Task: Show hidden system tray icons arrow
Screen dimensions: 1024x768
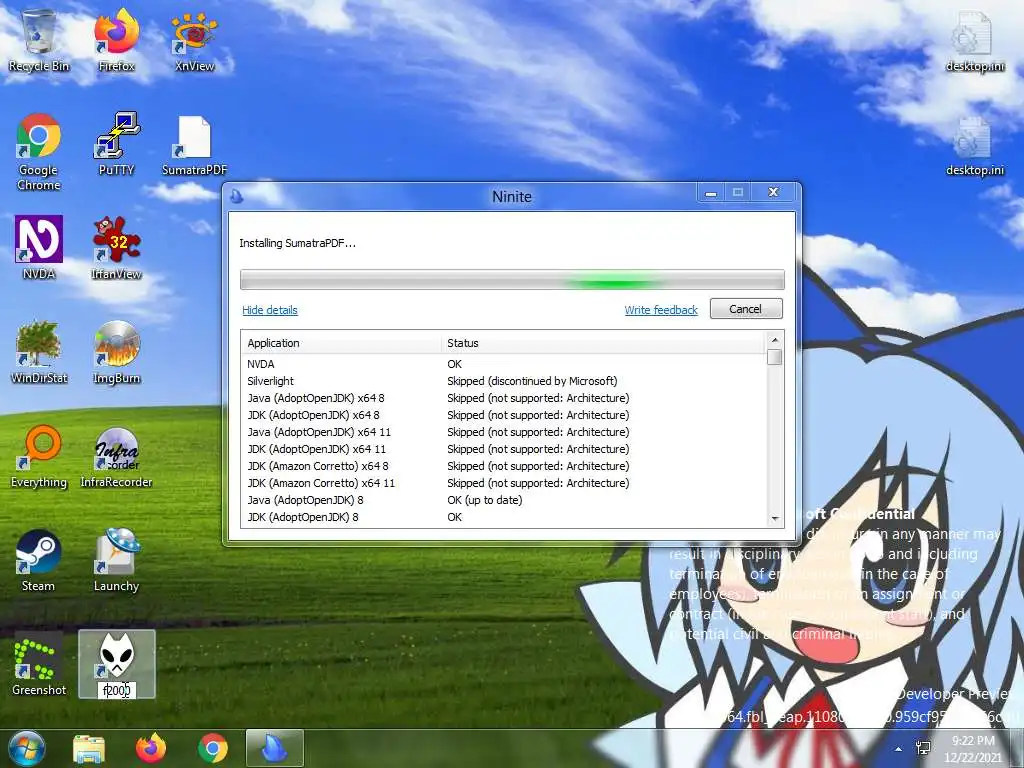Action: [x=899, y=749]
